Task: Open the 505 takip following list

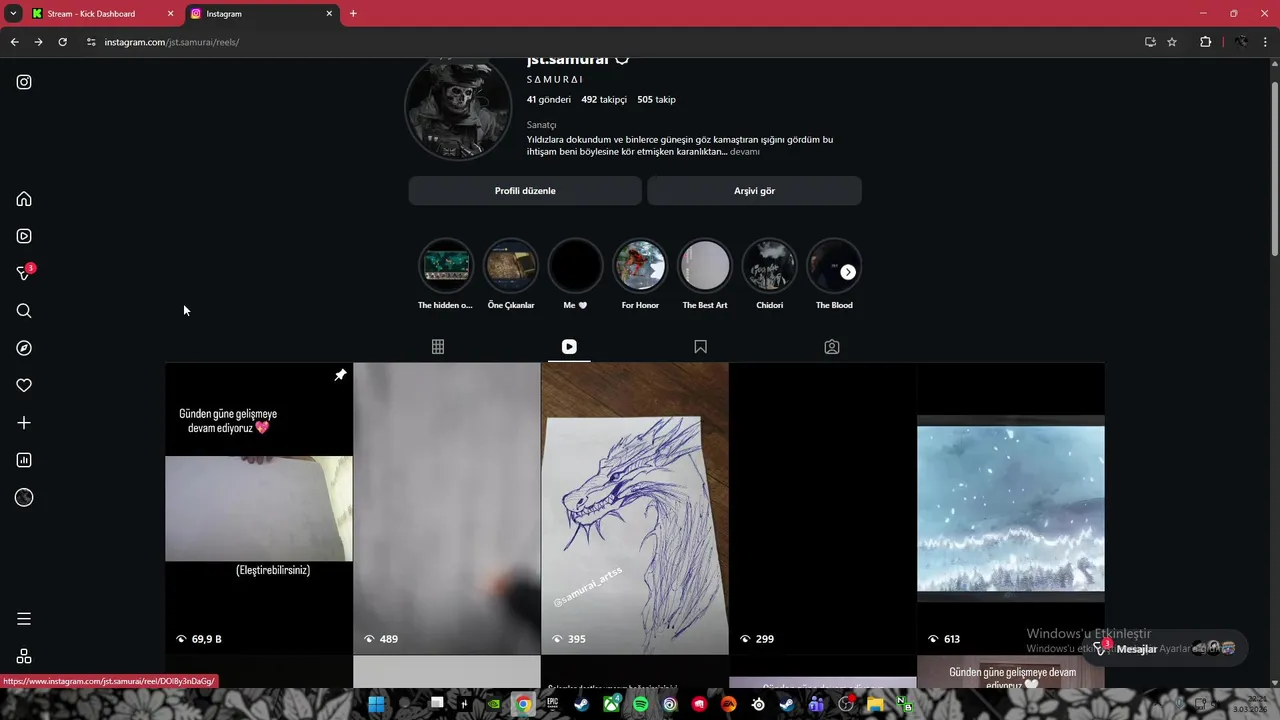Action: [657, 100]
